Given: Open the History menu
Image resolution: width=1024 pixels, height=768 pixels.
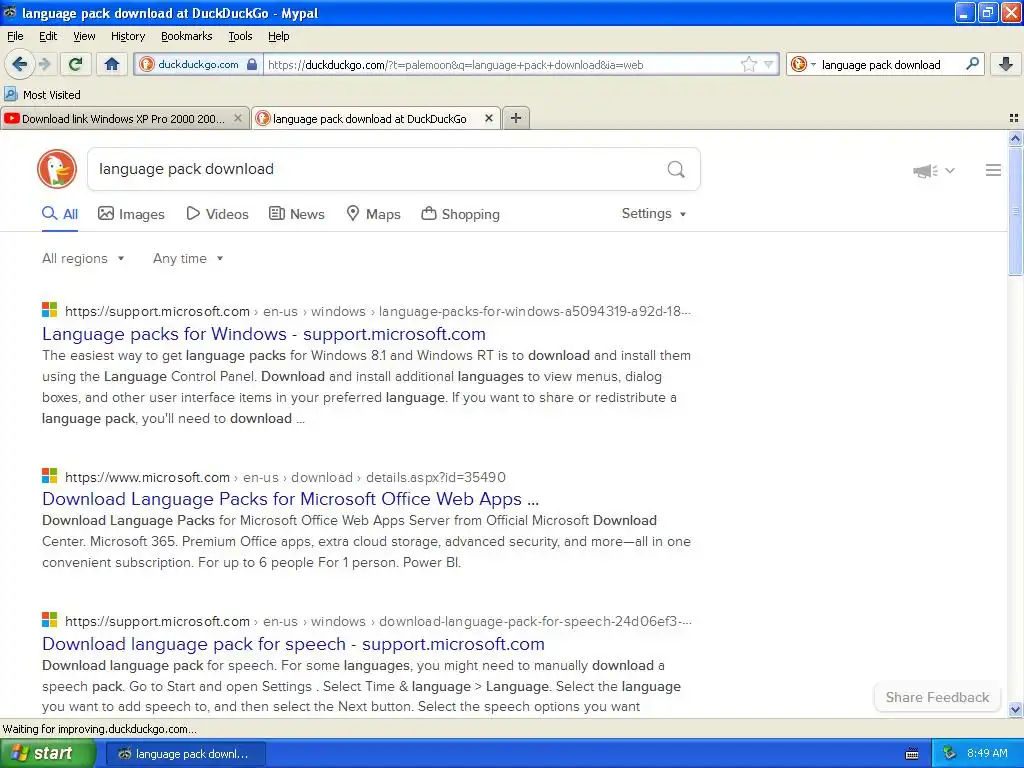Looking at the screenshot, I should pos(127,36).
